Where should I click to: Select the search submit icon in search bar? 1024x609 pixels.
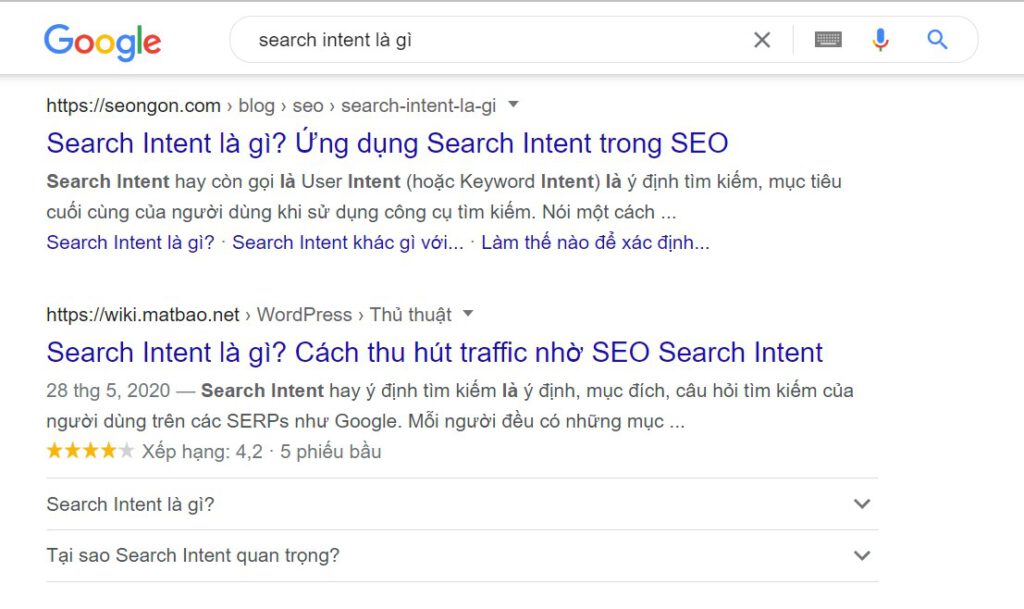[x=936, y=39]
